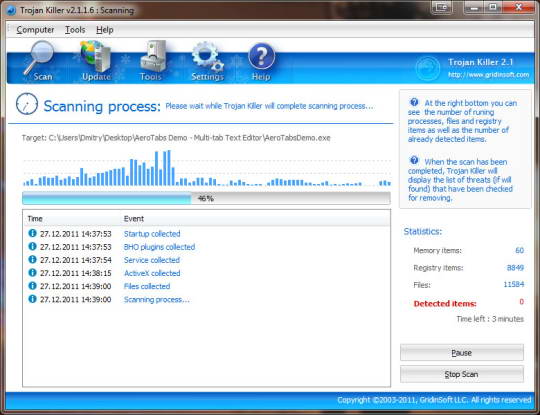Click the title bar application icon
This screenshot has width=540, height=415.
tap(11, 10)
